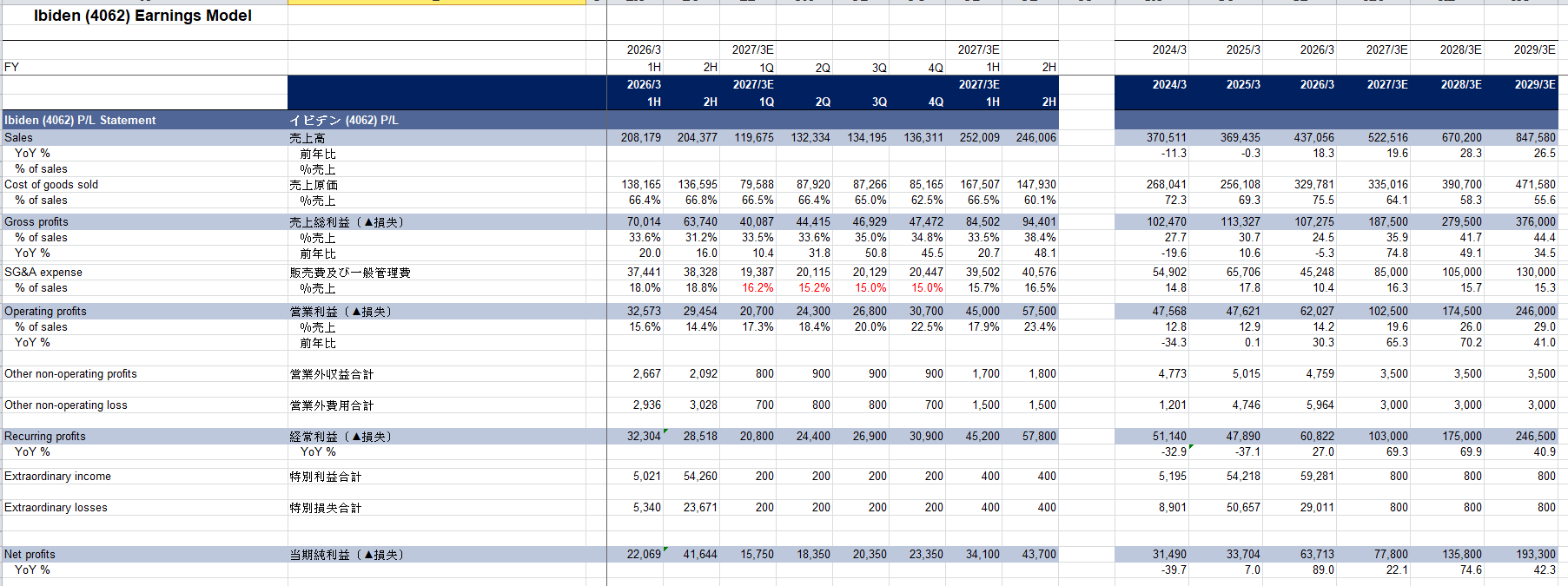Click the dark blue header cell '2029/3E'
The height and width of the screenshot is (586, 1568).
(1535, 84)
